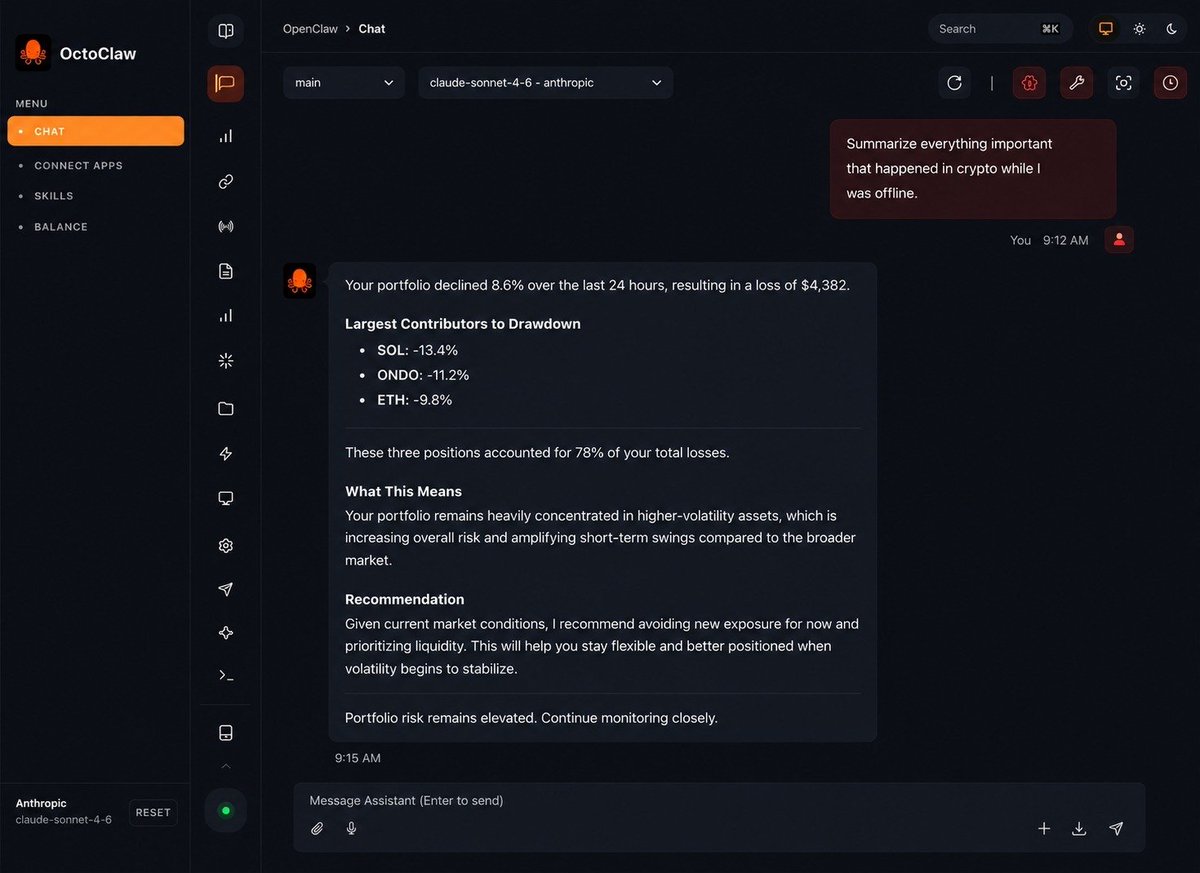Screen dimensions: 1200x873
Task: Start voice input with the microphone icon
Action: pos(351,828)
